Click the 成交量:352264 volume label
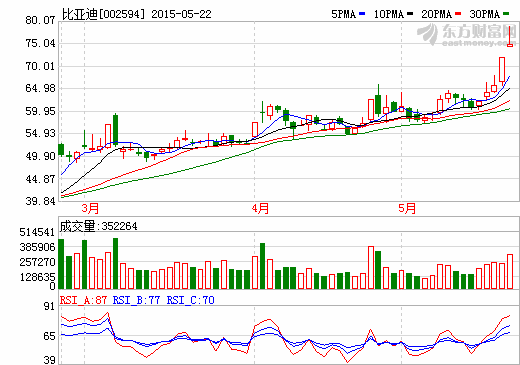 (98, 226)
